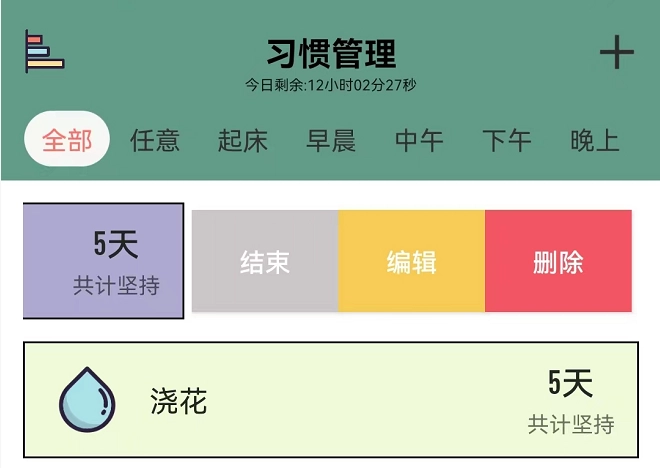Tap 共计坚持 label on 浇花 card
This screenshot has width=660, height=468.
tap(570, 425)
